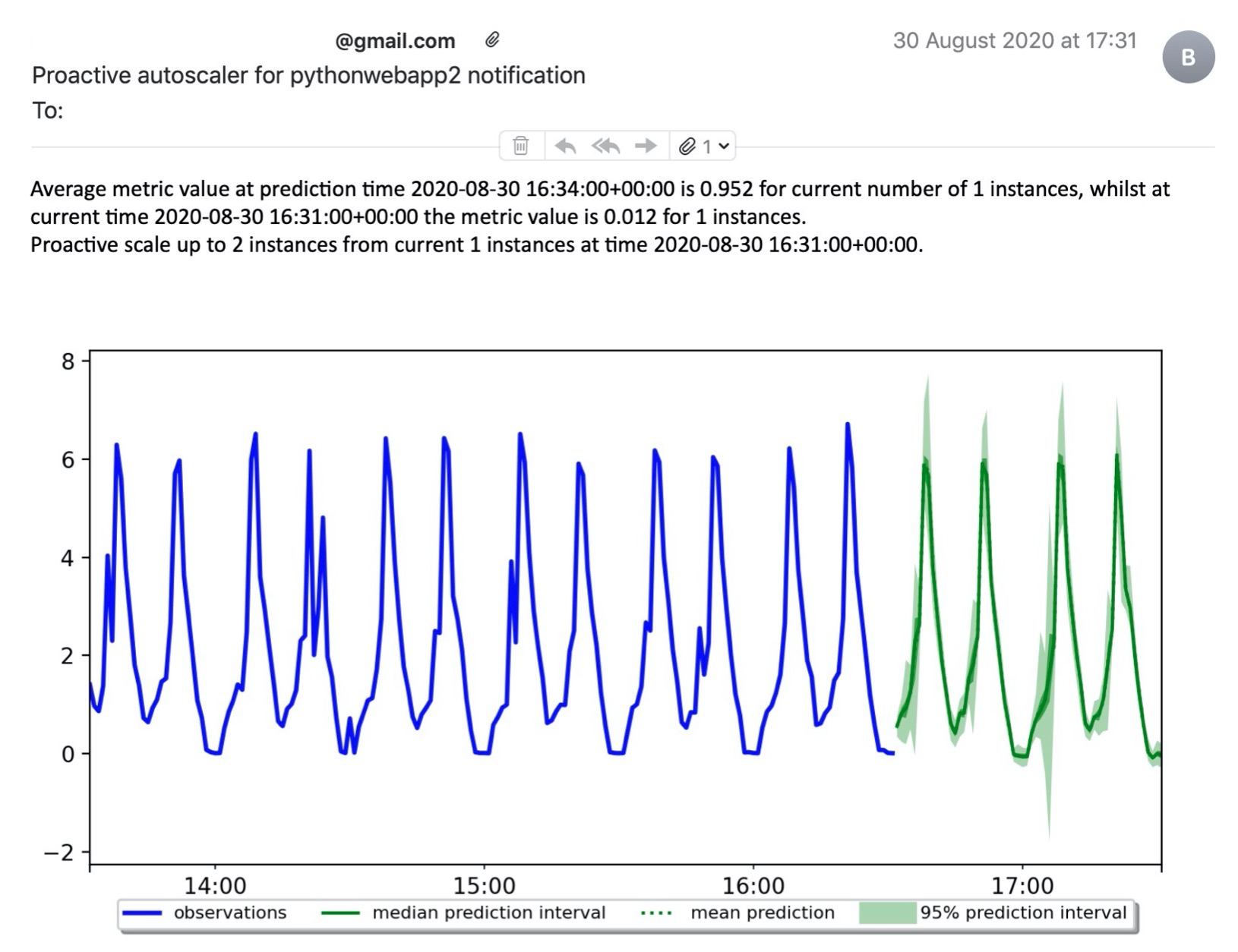Click the 14:00 x-axis label
Screen dimensions: 1238x952
215,885
